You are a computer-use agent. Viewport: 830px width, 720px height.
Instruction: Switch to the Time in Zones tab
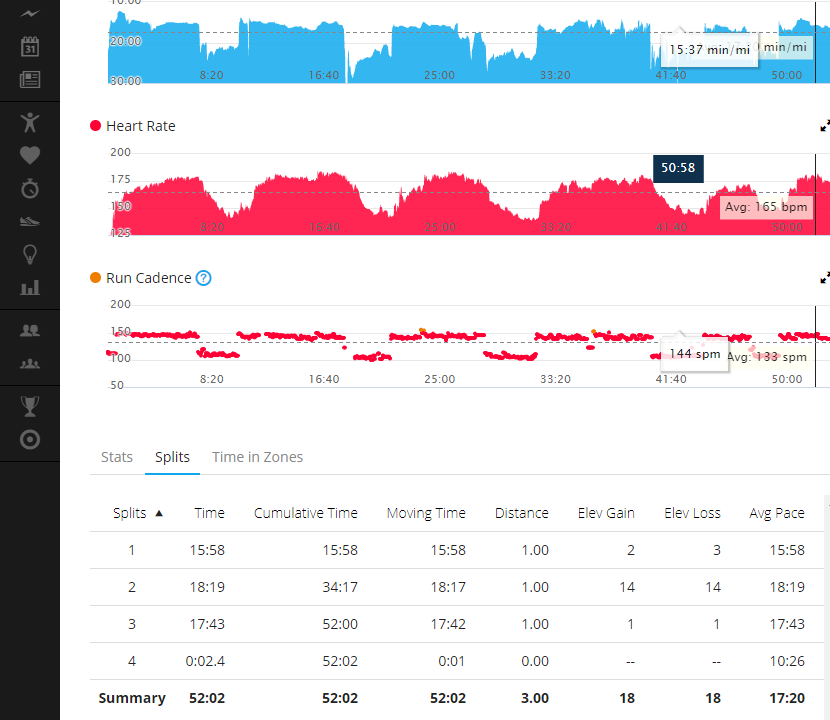[257, 457]
